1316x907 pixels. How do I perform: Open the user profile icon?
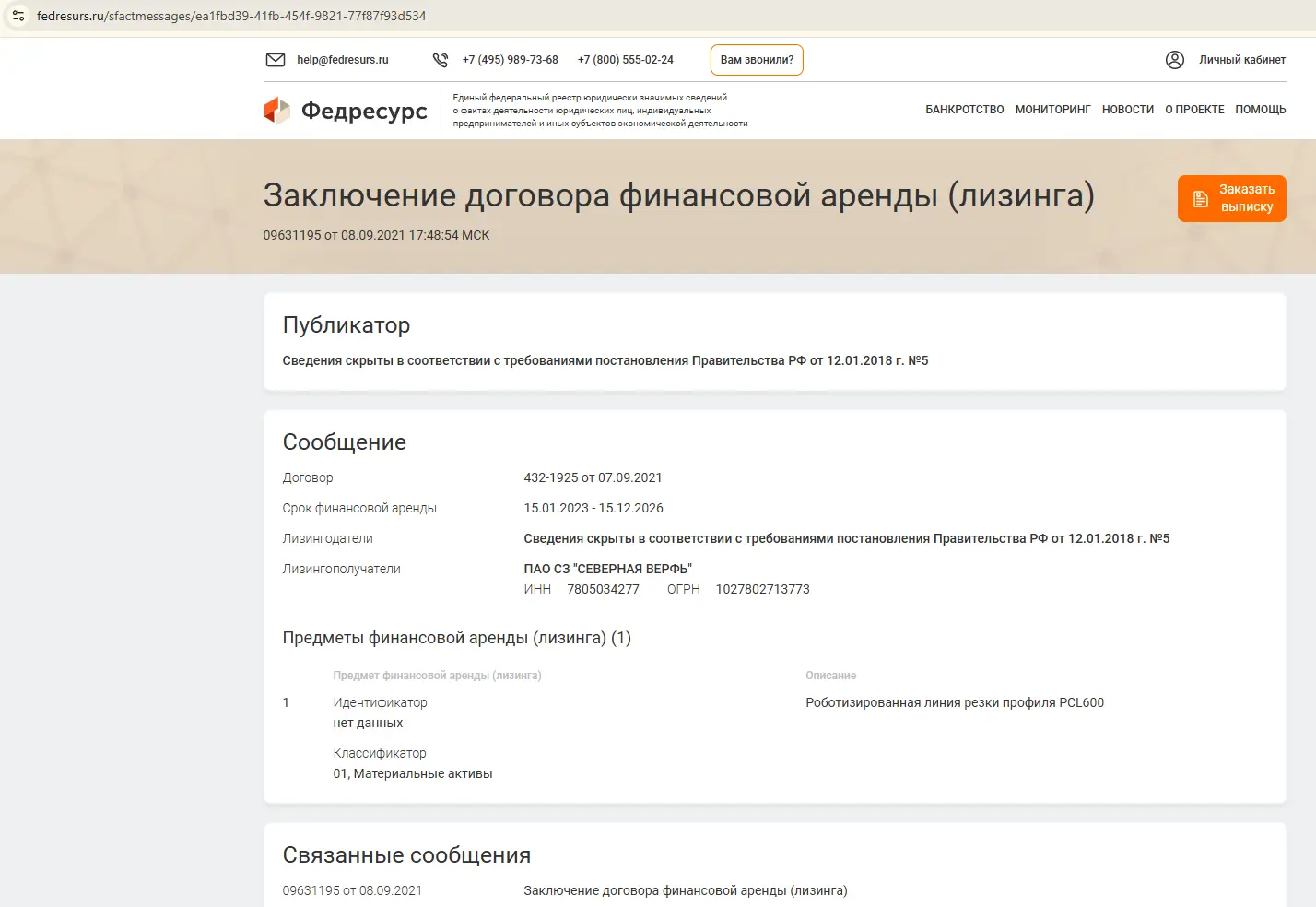[1175, 60]
